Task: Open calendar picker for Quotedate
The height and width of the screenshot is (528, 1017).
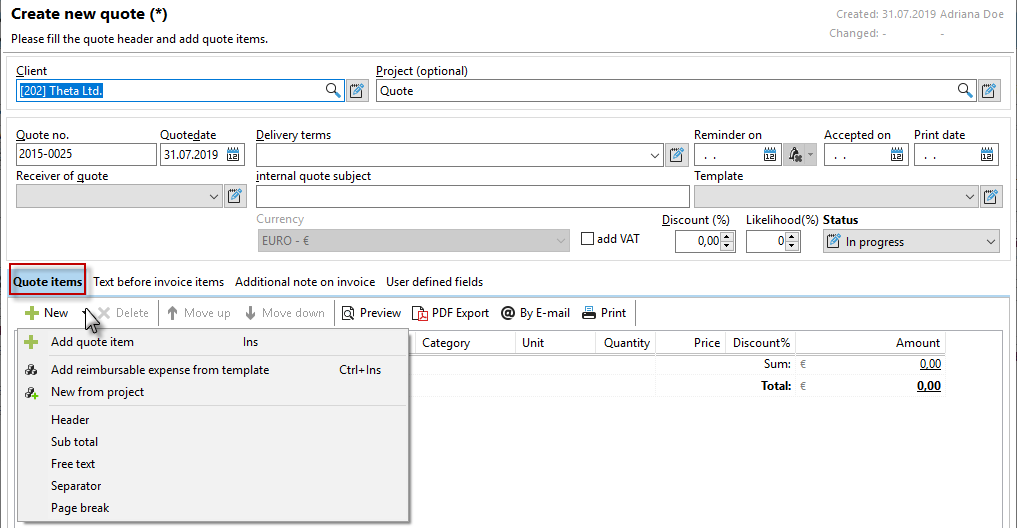Action: point(234,155)
